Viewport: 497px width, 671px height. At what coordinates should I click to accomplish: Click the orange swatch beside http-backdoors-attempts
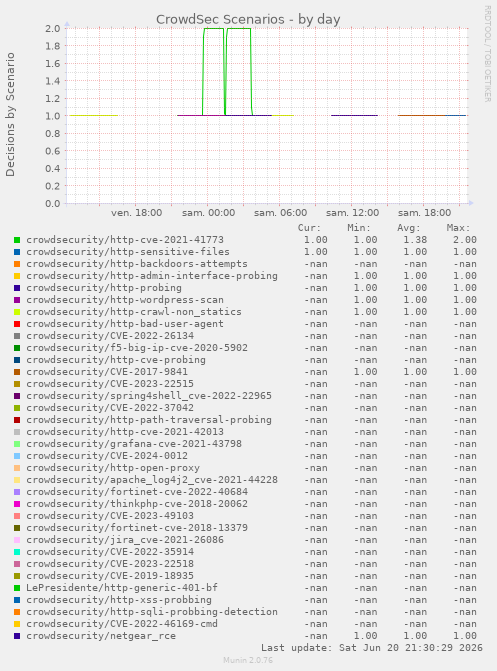(17, 264)
